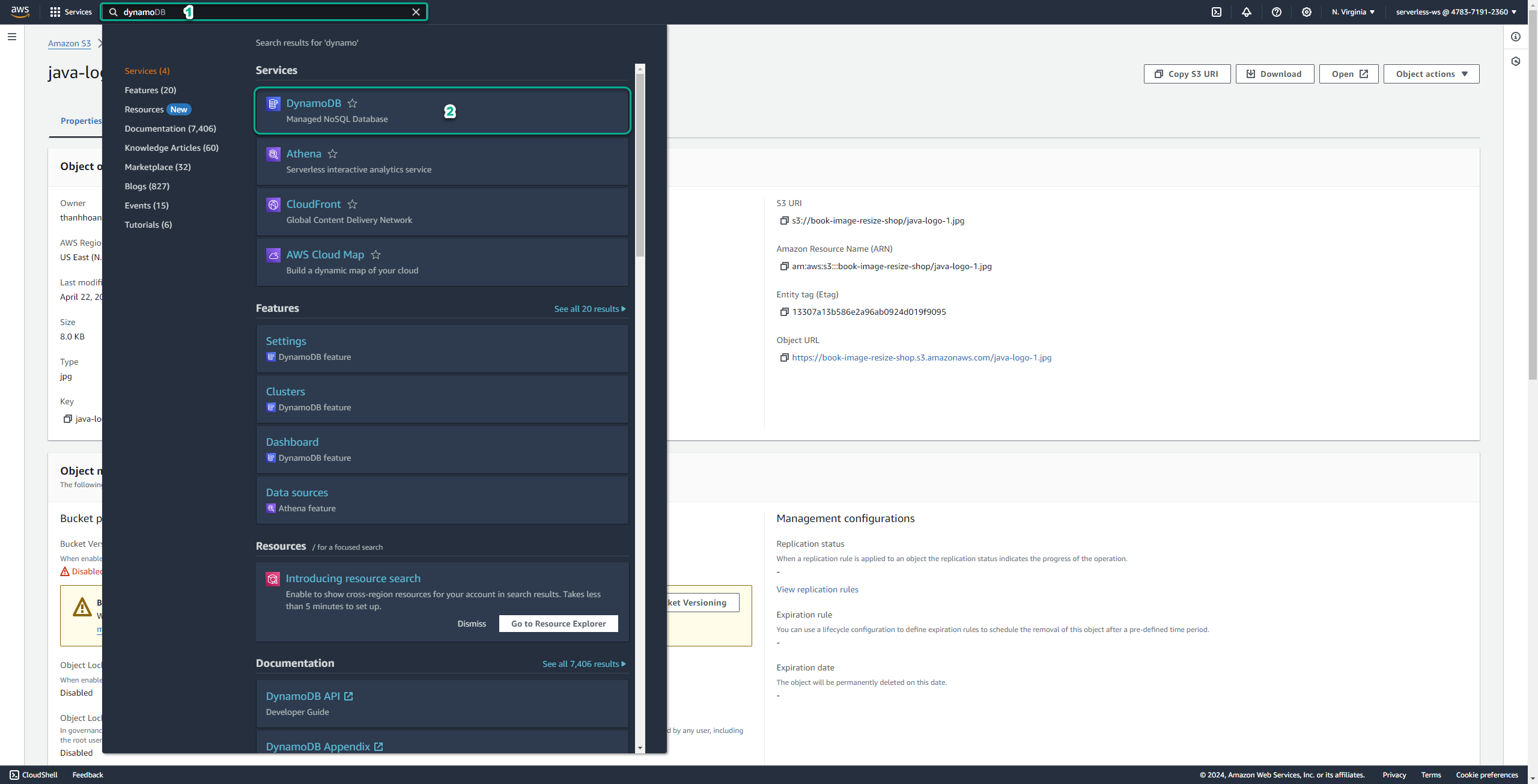View replication rules link
Image resolution: width=1538 pixels, height=784 pixels.
pyautogui.click(x=817, y=589)
